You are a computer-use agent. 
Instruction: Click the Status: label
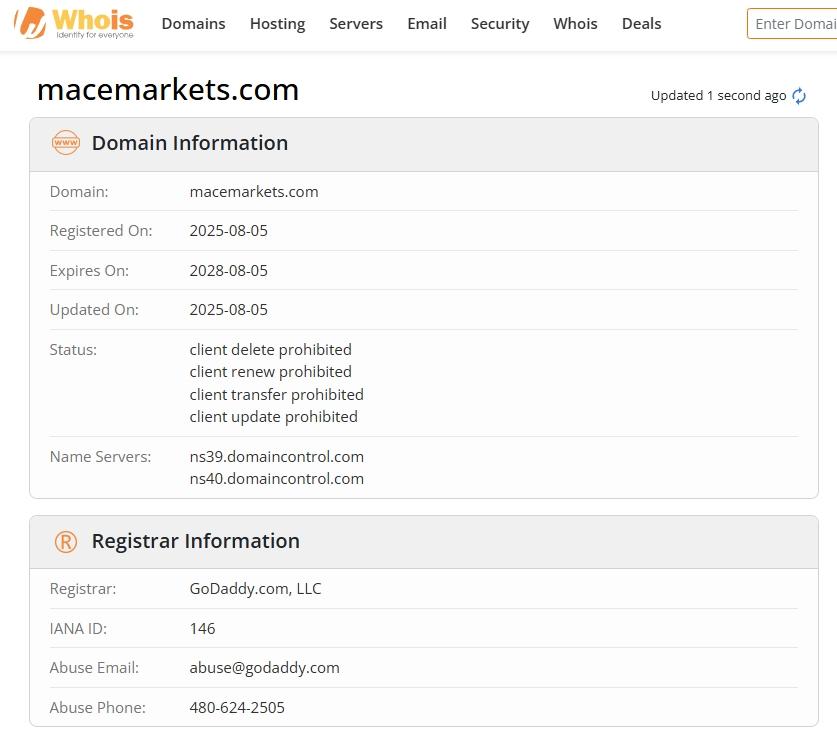(x=73, y=350)
